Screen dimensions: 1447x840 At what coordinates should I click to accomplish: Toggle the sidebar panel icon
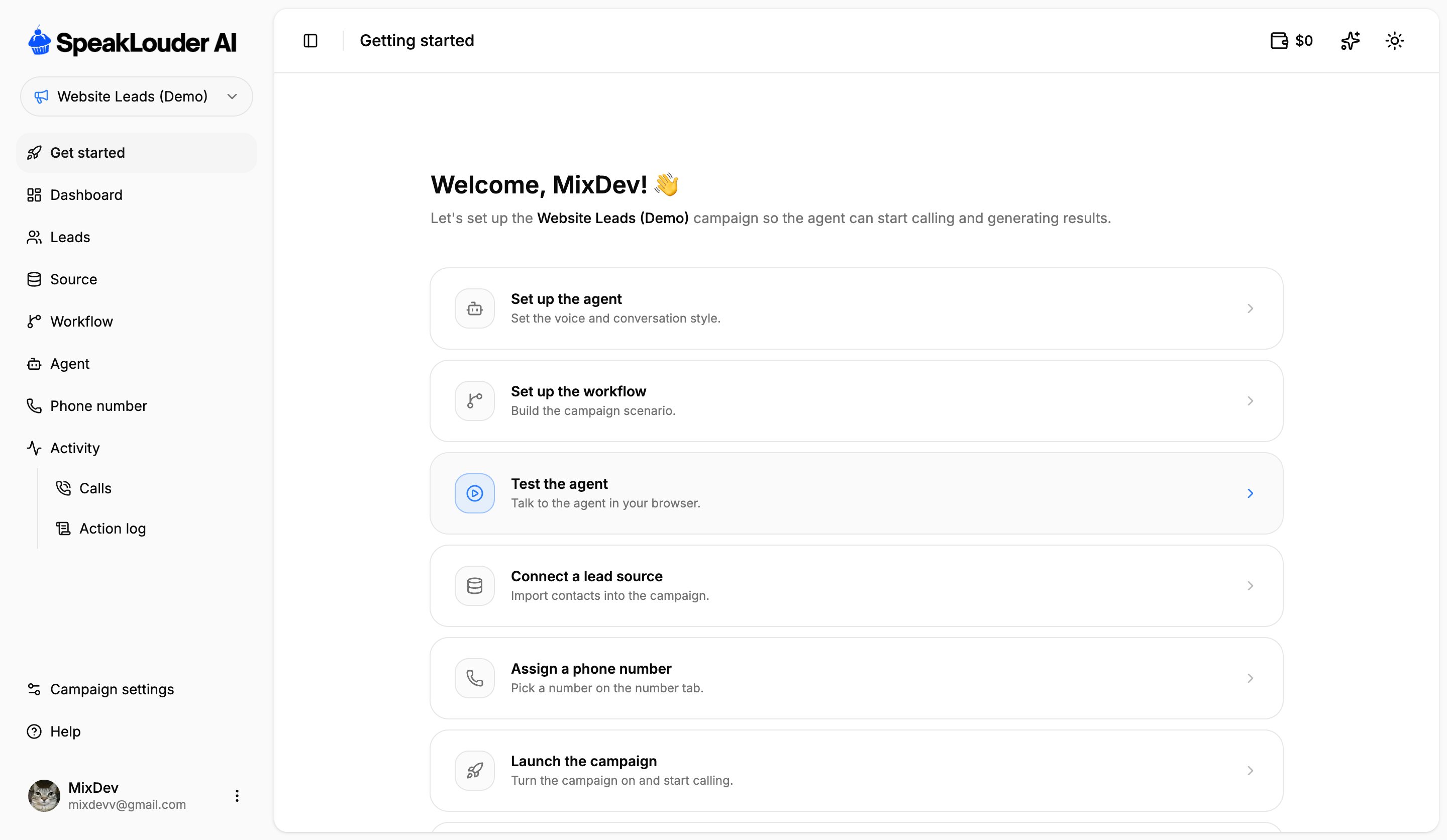(x=310, y=41)
